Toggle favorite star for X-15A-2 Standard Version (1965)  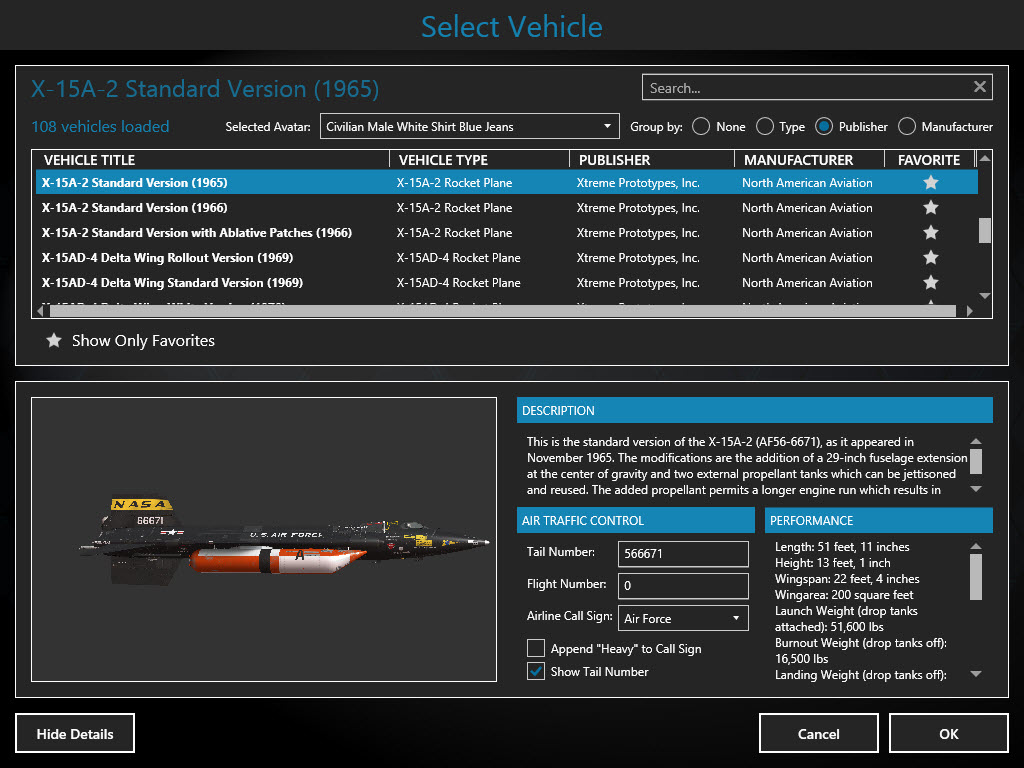[x=931, y=183]
